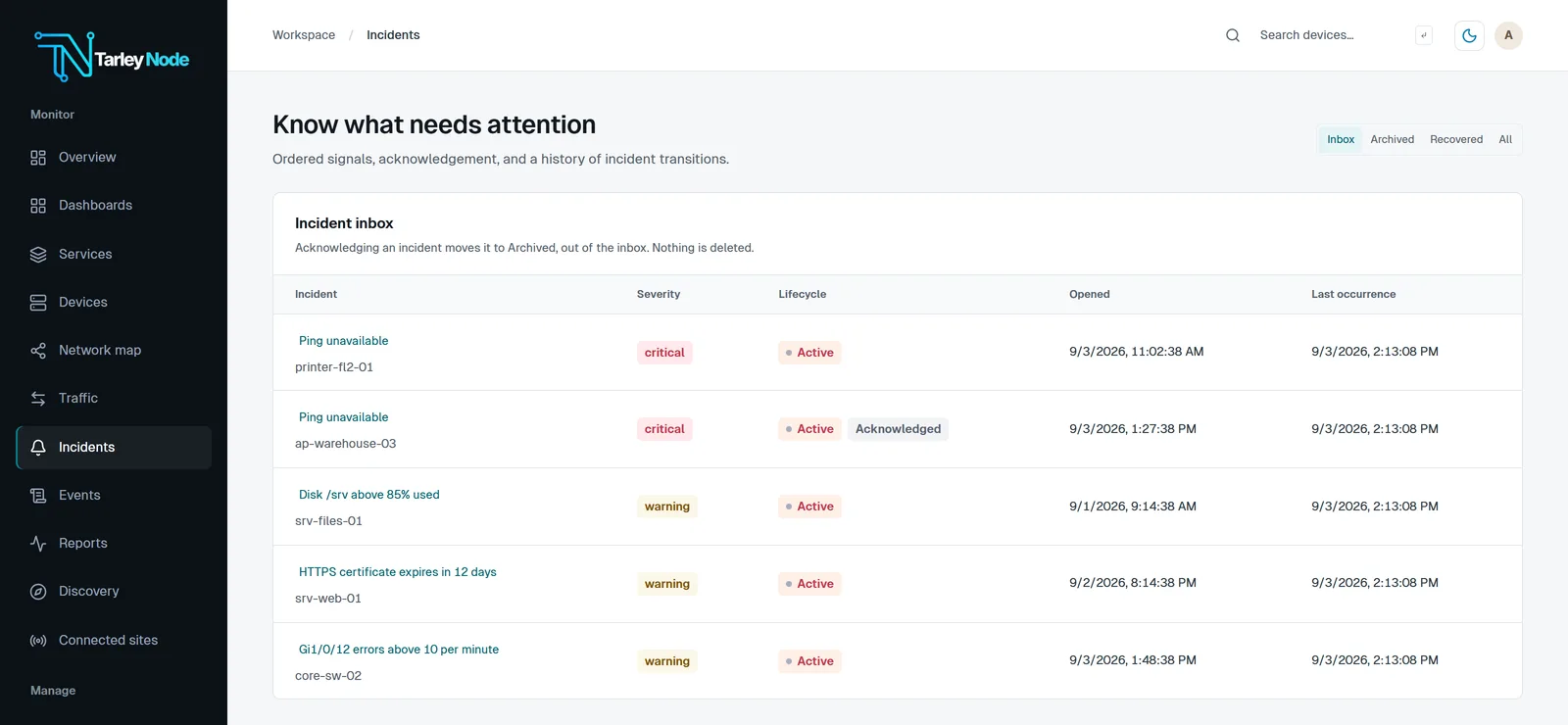The width and height of the screenshot is (1568, 725).
Task: Click the Last occurrence column header
Action: coord(1353,294)
